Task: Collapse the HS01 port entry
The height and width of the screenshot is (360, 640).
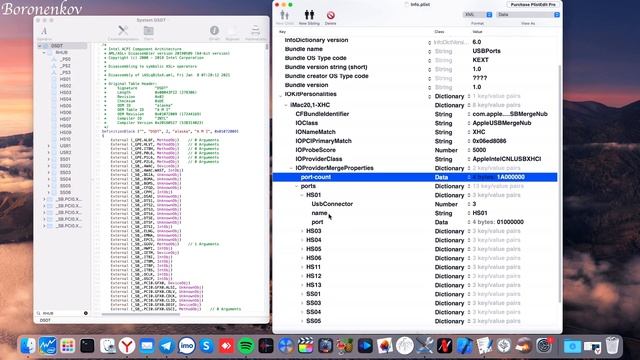Action: pyautogui.click(x=302, y=195)
